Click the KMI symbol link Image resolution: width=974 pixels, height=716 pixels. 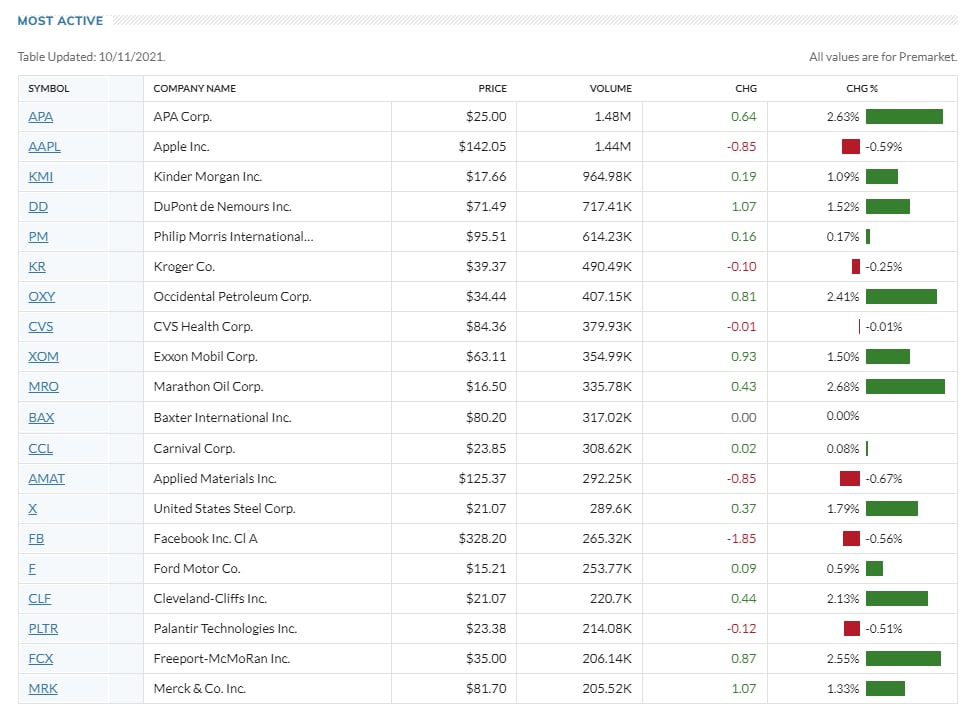tap(40, 176)
